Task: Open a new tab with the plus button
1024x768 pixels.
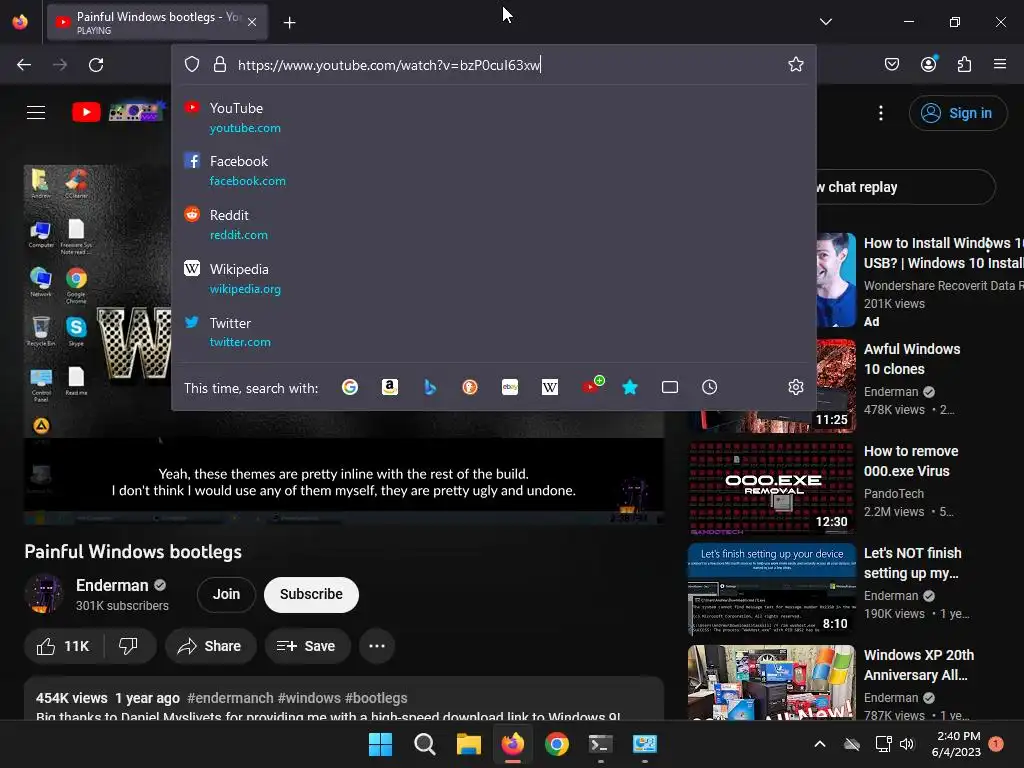Action: [289, 23]
